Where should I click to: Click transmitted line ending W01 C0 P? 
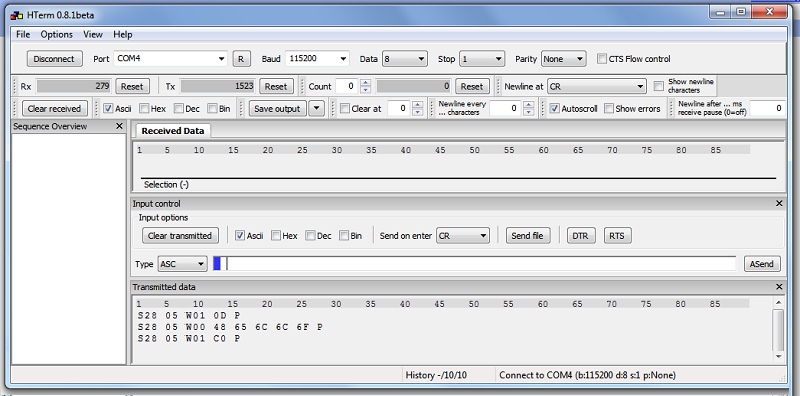click(189, 338)
